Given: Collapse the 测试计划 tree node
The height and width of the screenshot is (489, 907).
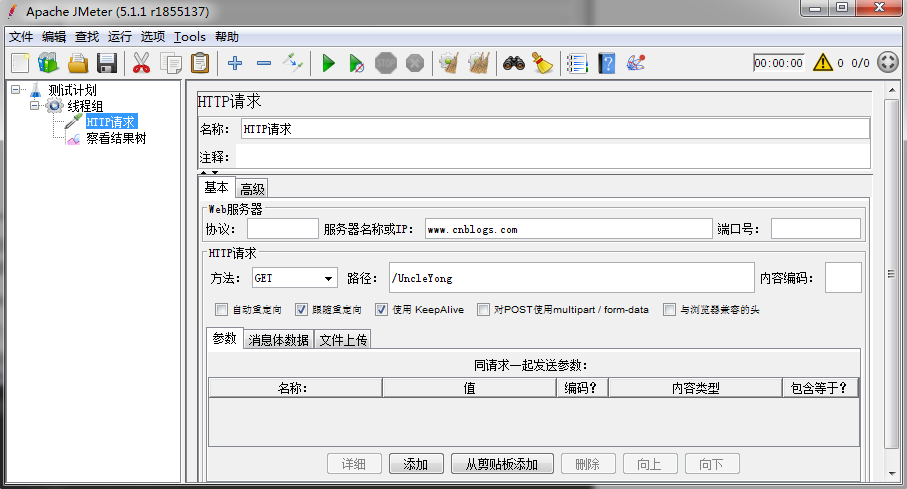Looking at the screenshot, I should (16, 90).
